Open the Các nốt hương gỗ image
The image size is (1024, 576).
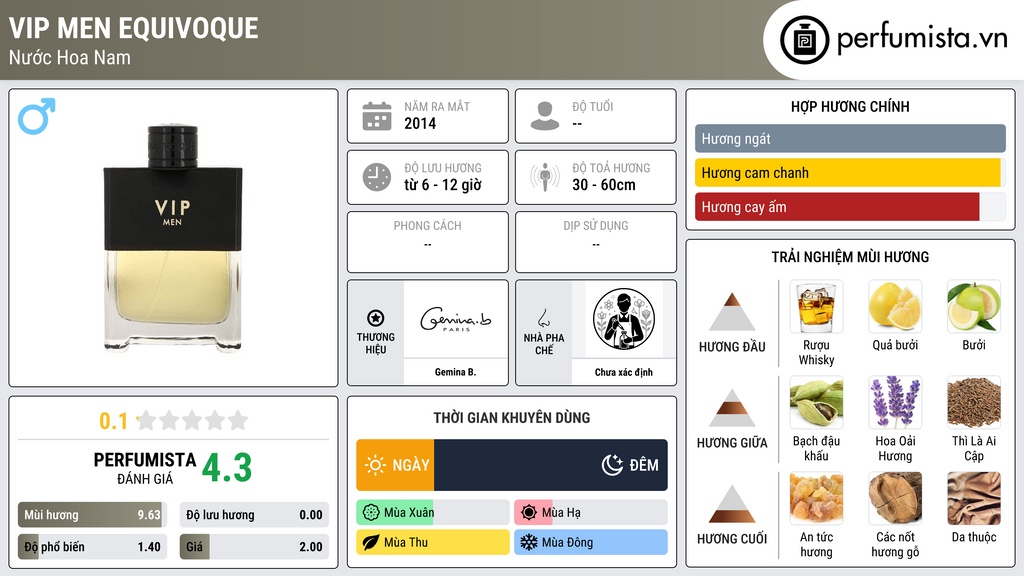tap(895, 498)
